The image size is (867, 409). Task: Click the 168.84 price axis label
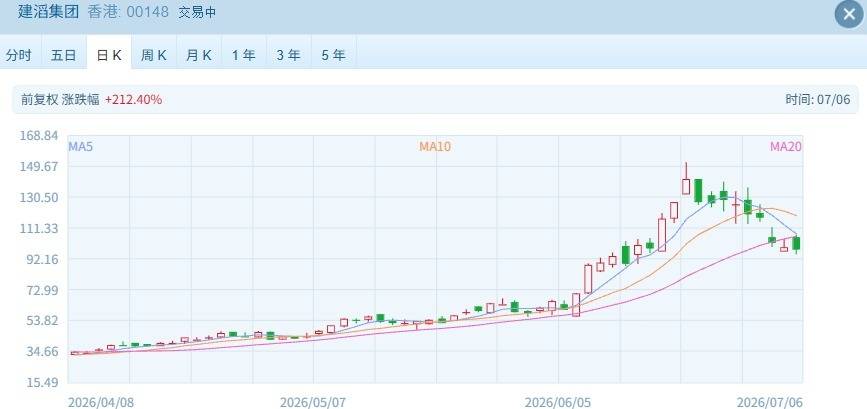(40, 136)
